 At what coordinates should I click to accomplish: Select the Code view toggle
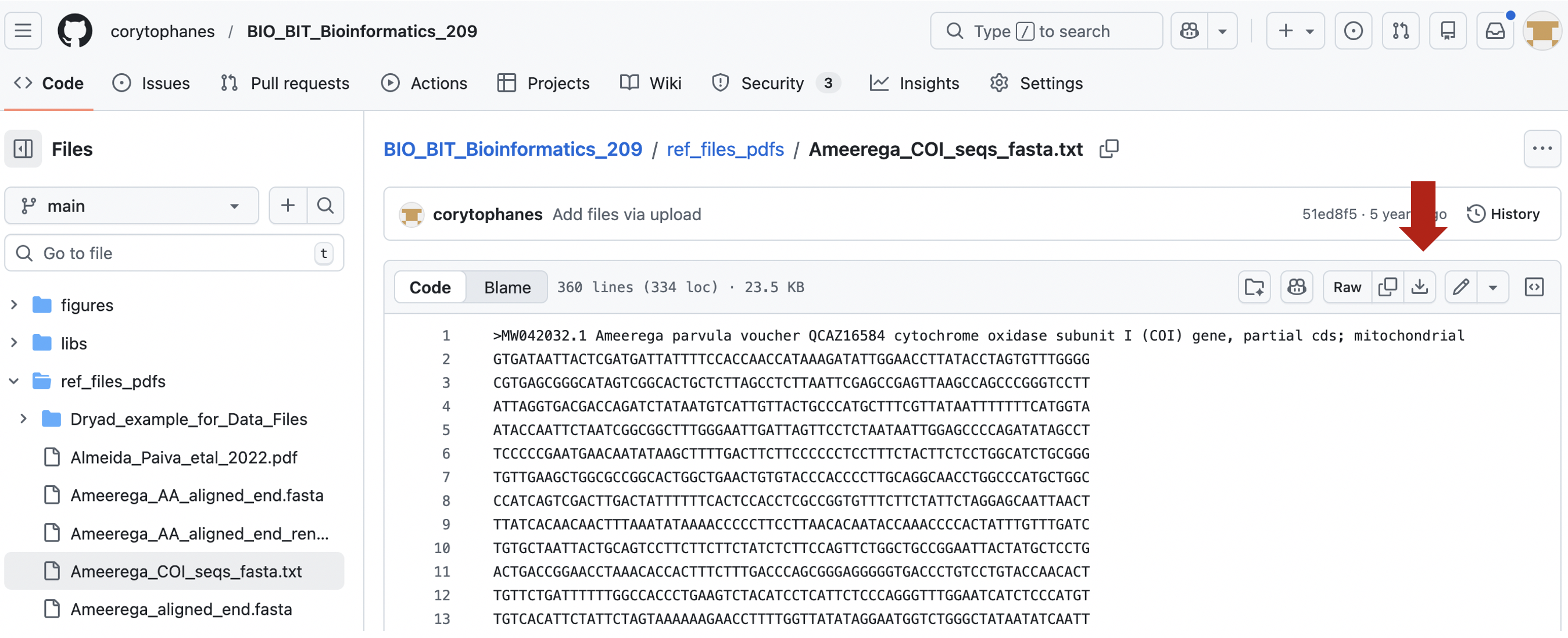(429, 288)
